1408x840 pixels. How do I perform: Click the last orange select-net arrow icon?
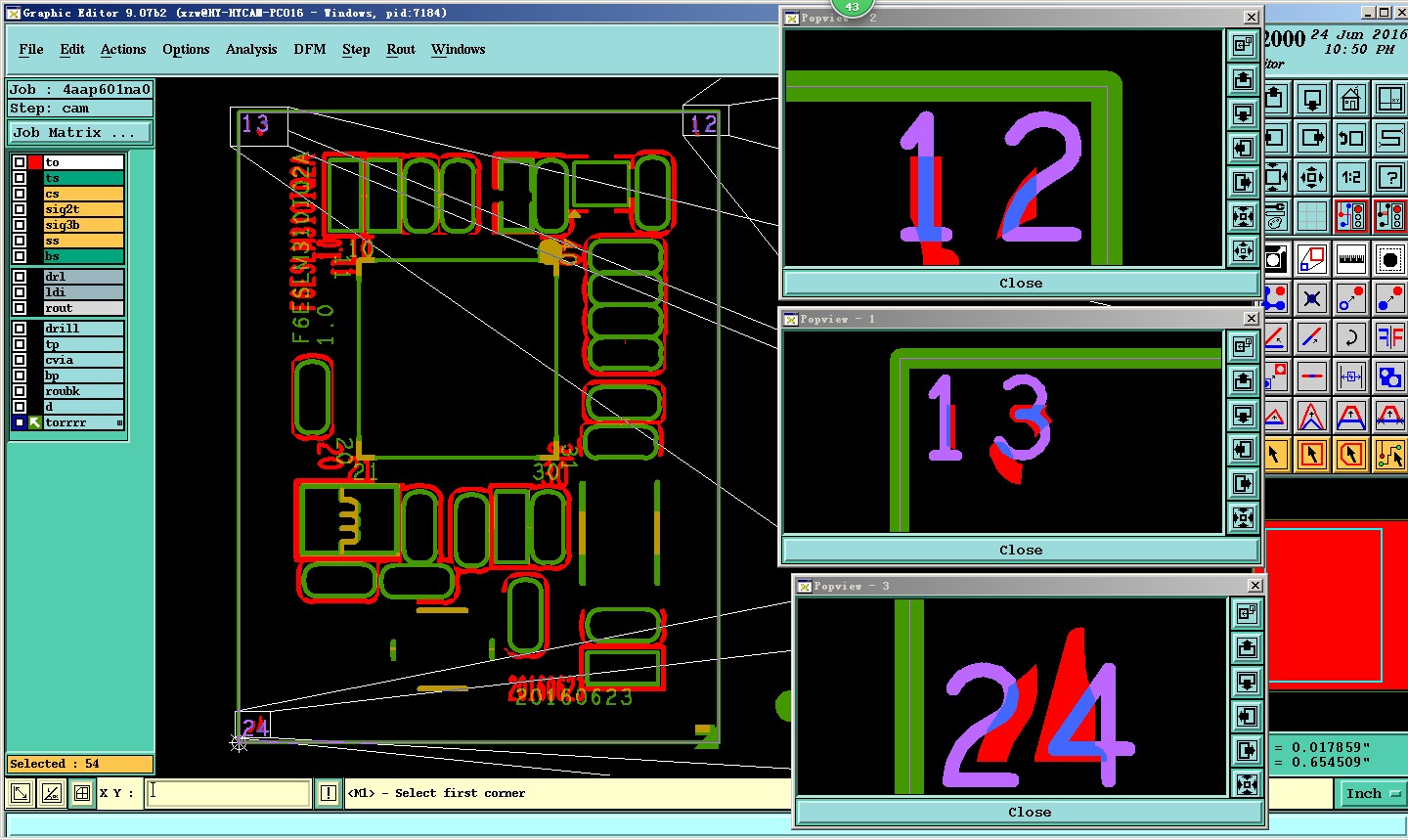(1389, 455)
